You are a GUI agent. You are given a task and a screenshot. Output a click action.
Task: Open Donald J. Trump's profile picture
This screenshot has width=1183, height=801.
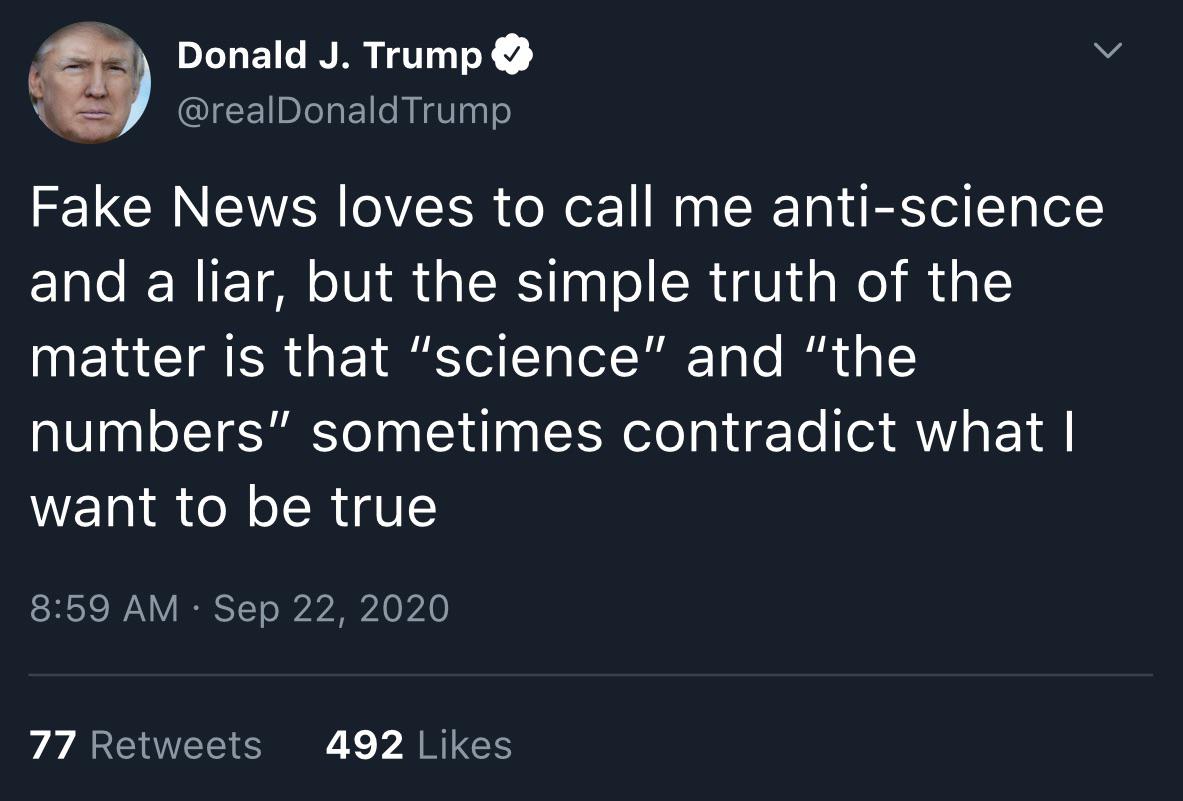click(89, 81)
